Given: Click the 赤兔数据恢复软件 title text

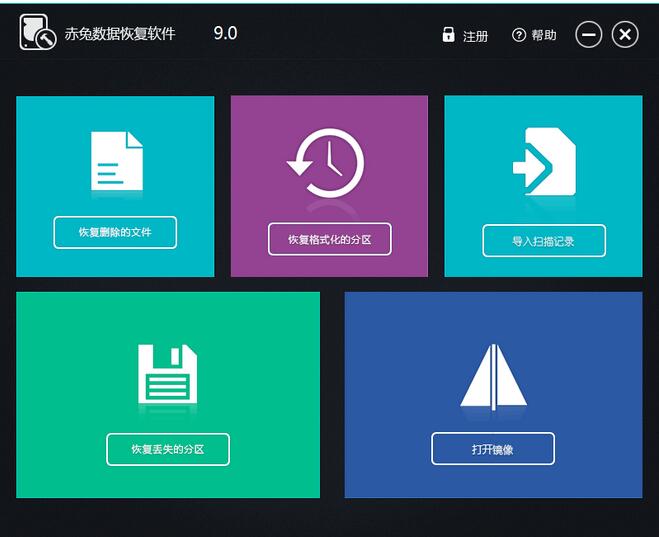Looking at the screenshot, I should click(120, 33).
